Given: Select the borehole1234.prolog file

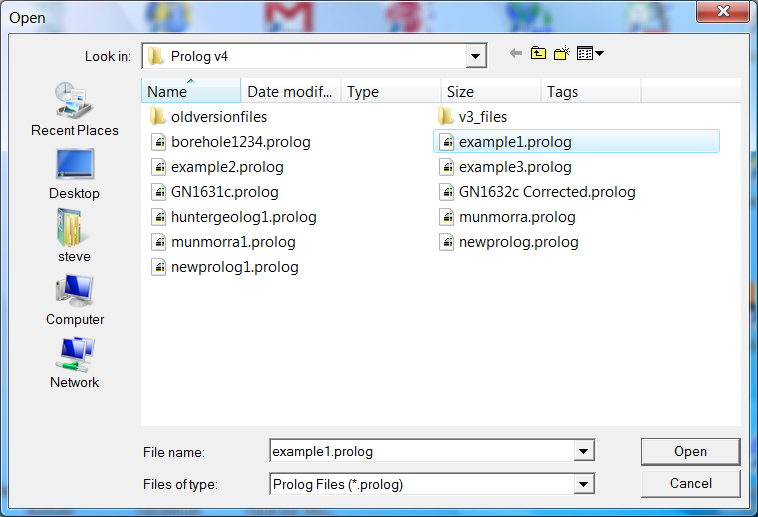Looking at the screenshot, I should click(240, 142).
